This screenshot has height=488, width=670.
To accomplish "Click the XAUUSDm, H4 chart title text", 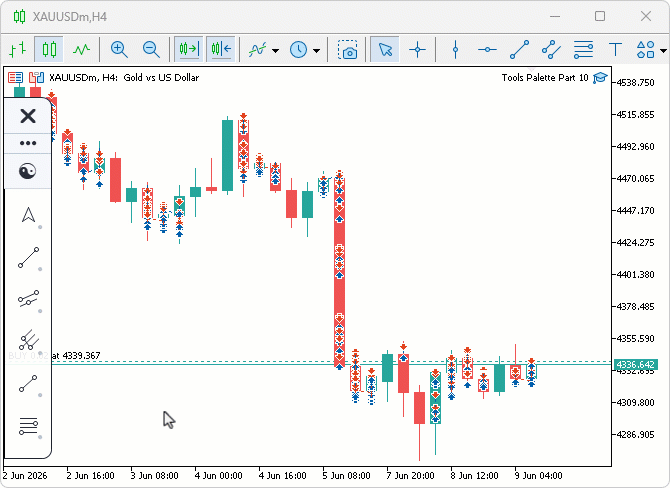I will (x=124, y=78).
